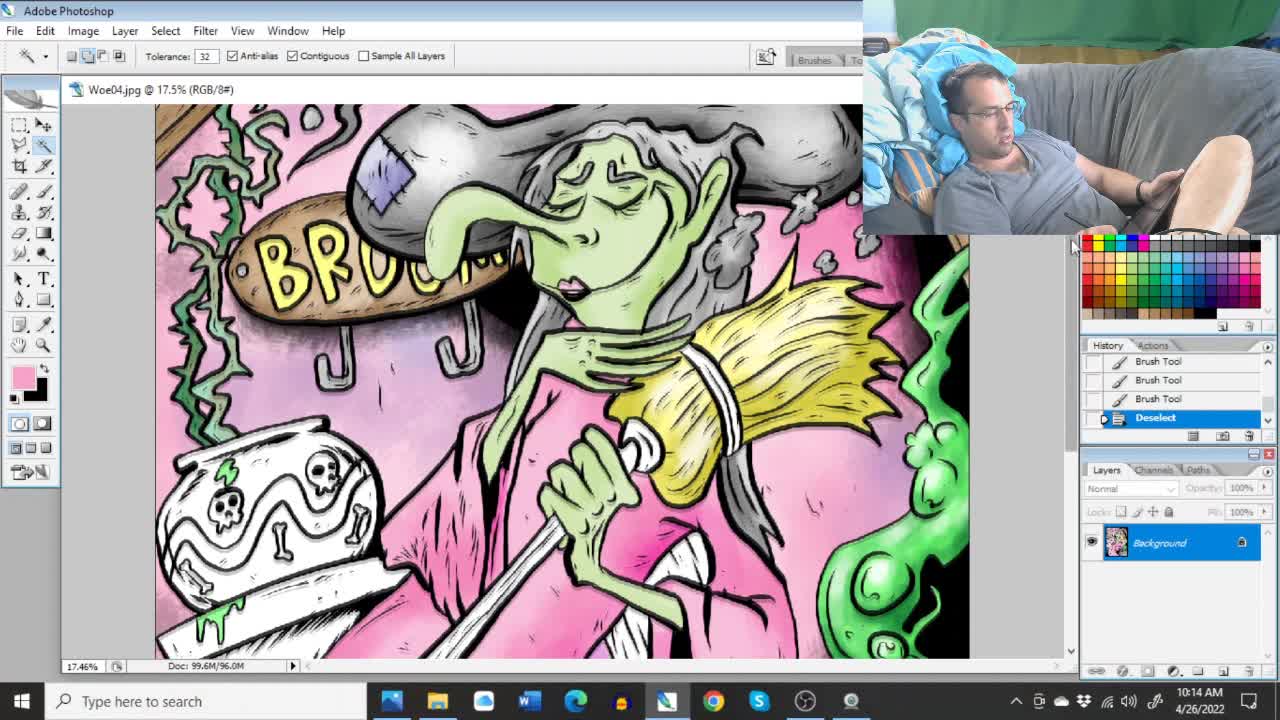The height and width of the screenshot is (720, 1280).
Task: Select the Brush tool in toolbox
Action: click(x=43, y=192)
